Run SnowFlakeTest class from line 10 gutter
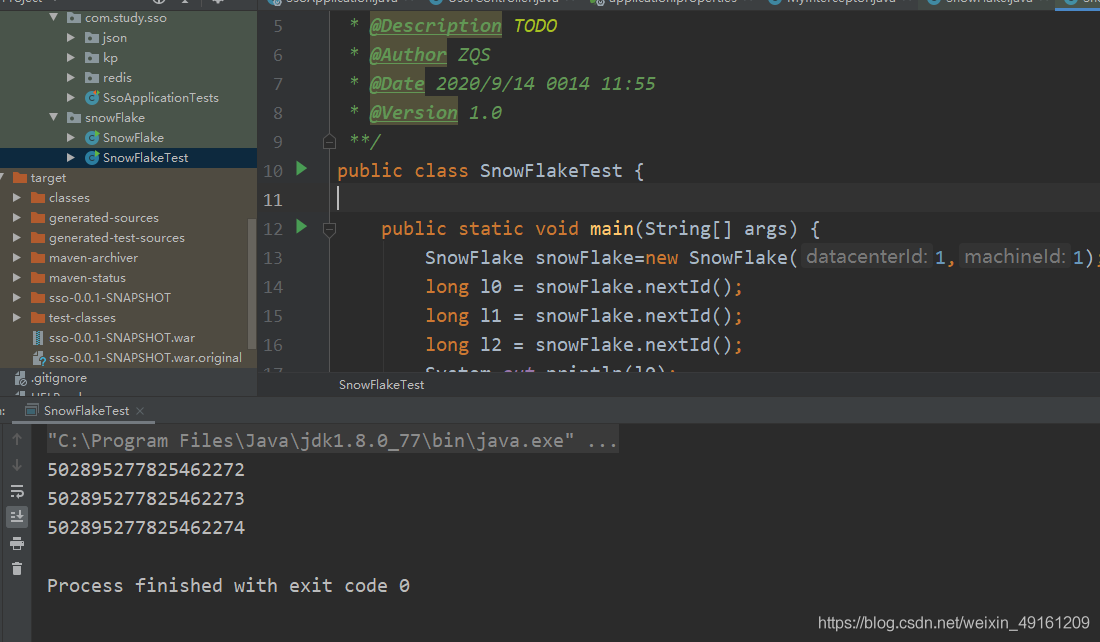Screen dimensions: 1100x642 [302, 169]
